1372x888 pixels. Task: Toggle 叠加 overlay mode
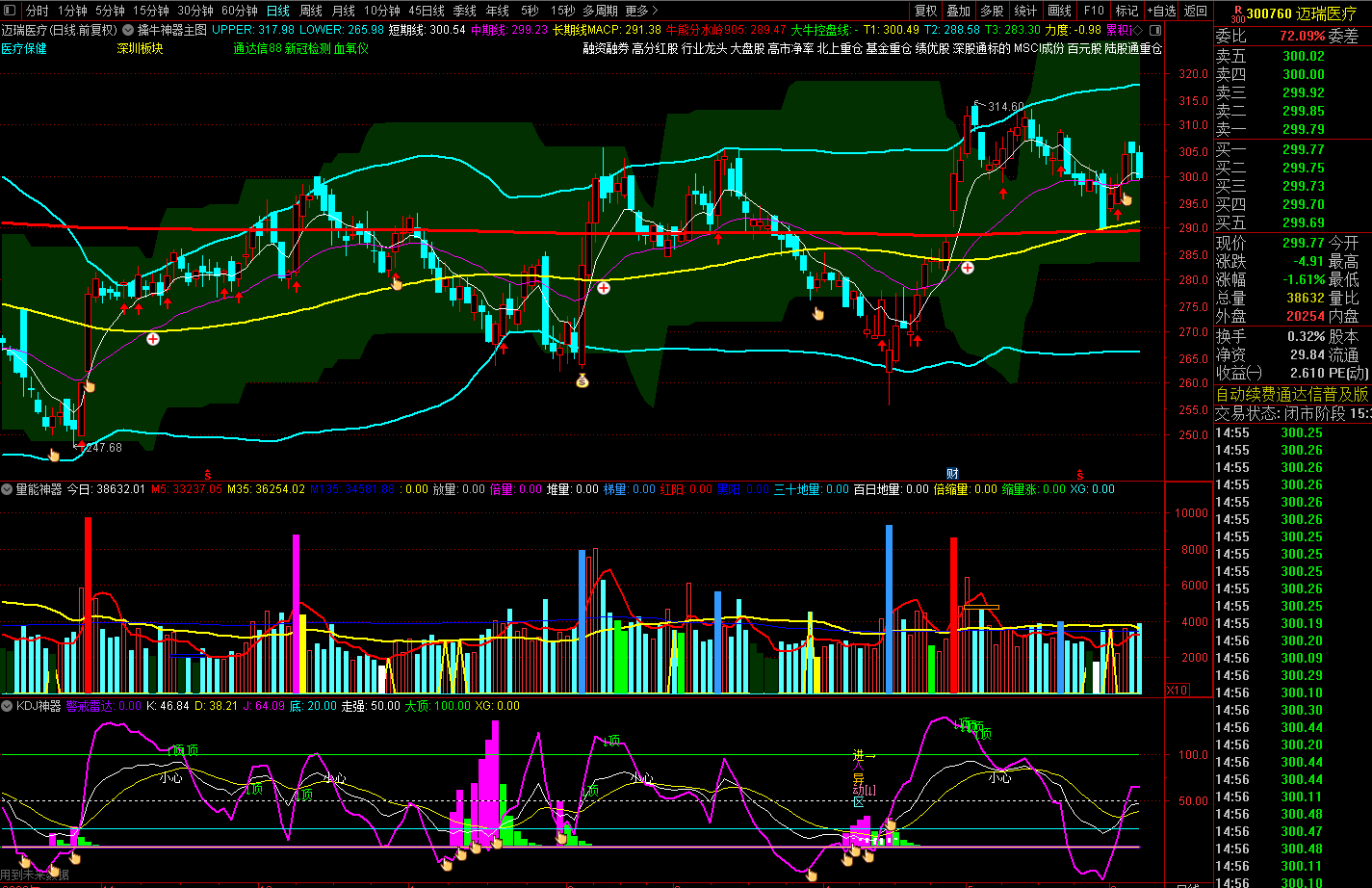pyautogui.click(x=958, y=11)
